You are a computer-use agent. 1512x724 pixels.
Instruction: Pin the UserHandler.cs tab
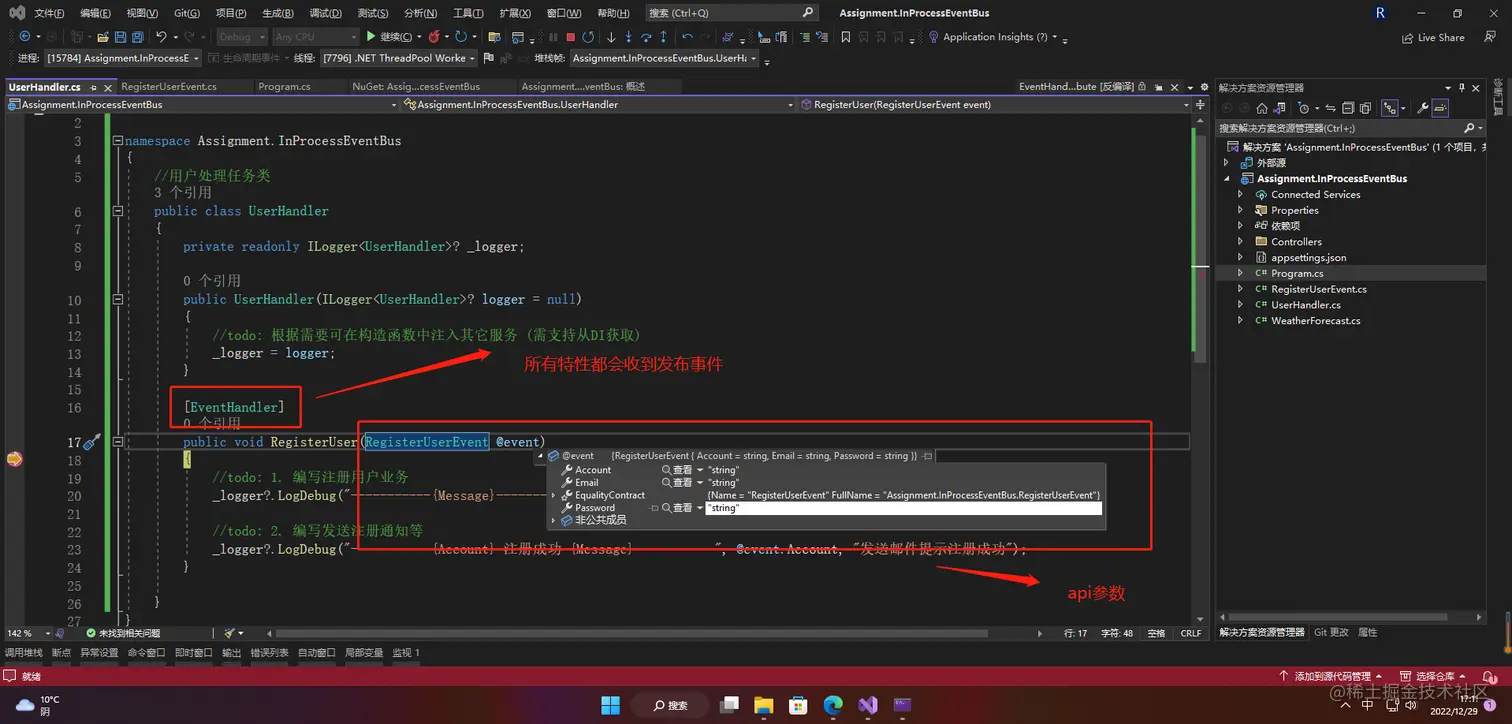pyautogui.click(x=91, y=87)
